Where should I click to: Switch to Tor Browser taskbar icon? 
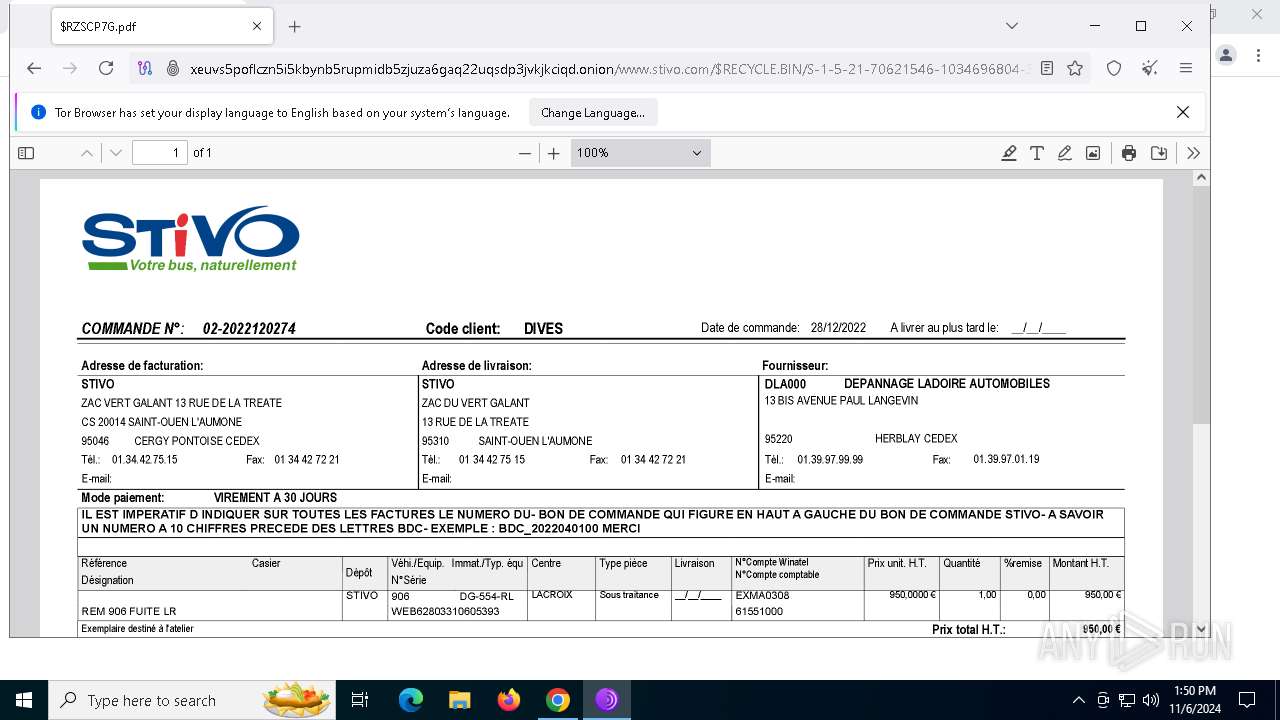(x=607, y=700)
